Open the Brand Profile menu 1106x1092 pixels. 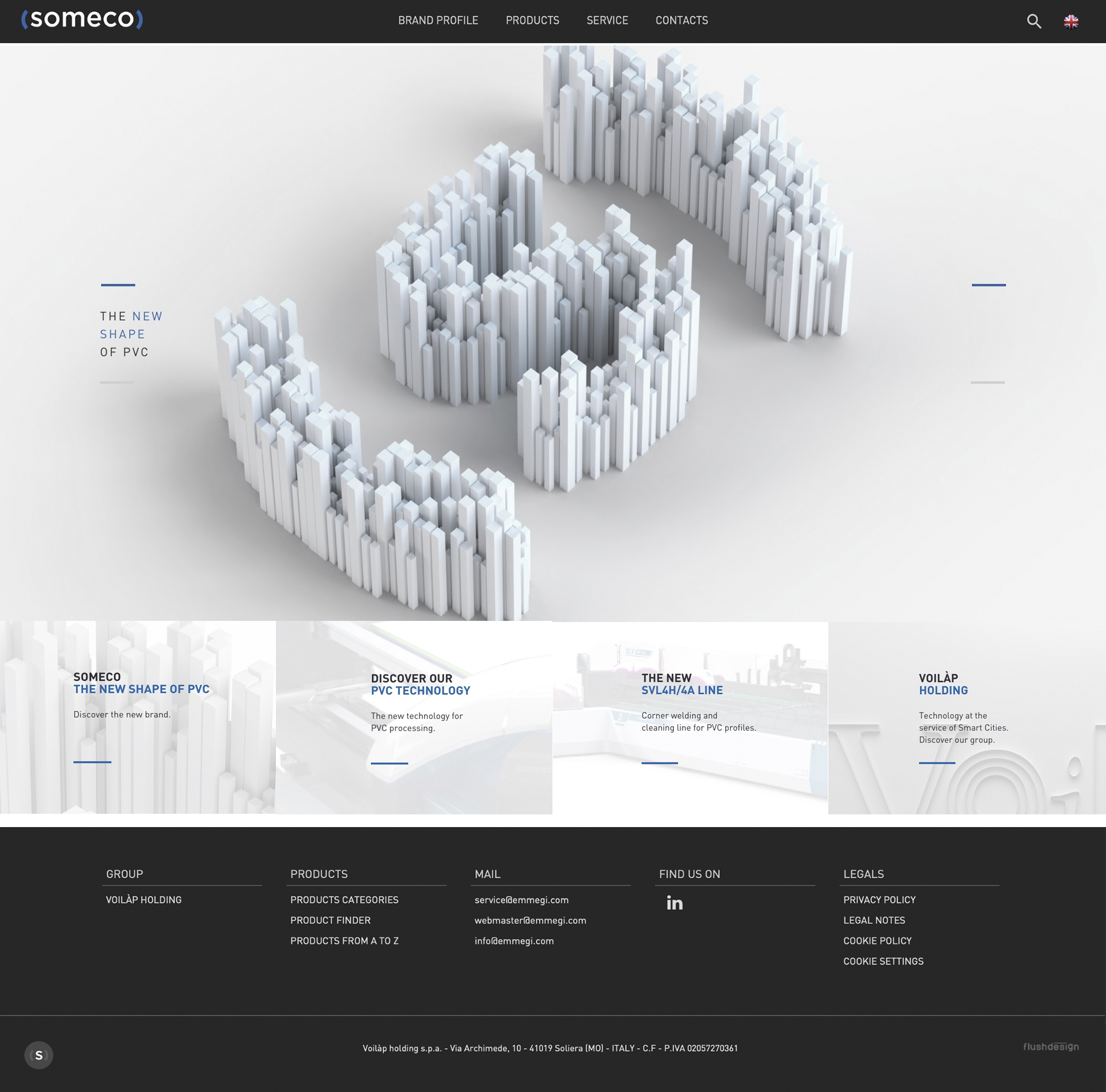[x=438, y=20]
